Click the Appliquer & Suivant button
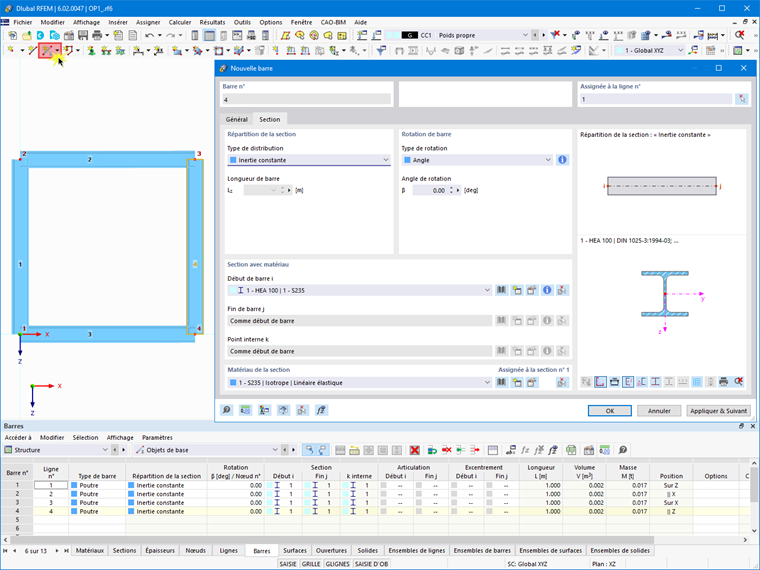Screen dimensions: 760x570 718,411
